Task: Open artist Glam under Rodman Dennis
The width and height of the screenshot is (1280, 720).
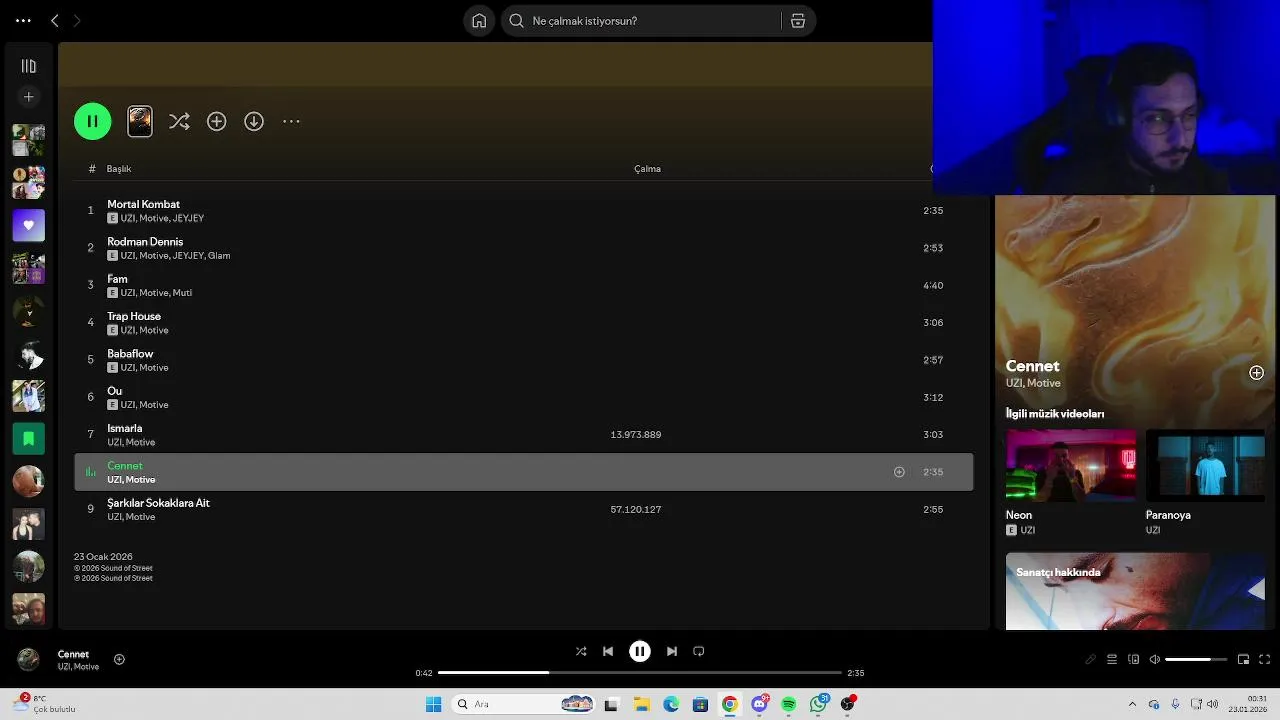Action: (219, 256)
